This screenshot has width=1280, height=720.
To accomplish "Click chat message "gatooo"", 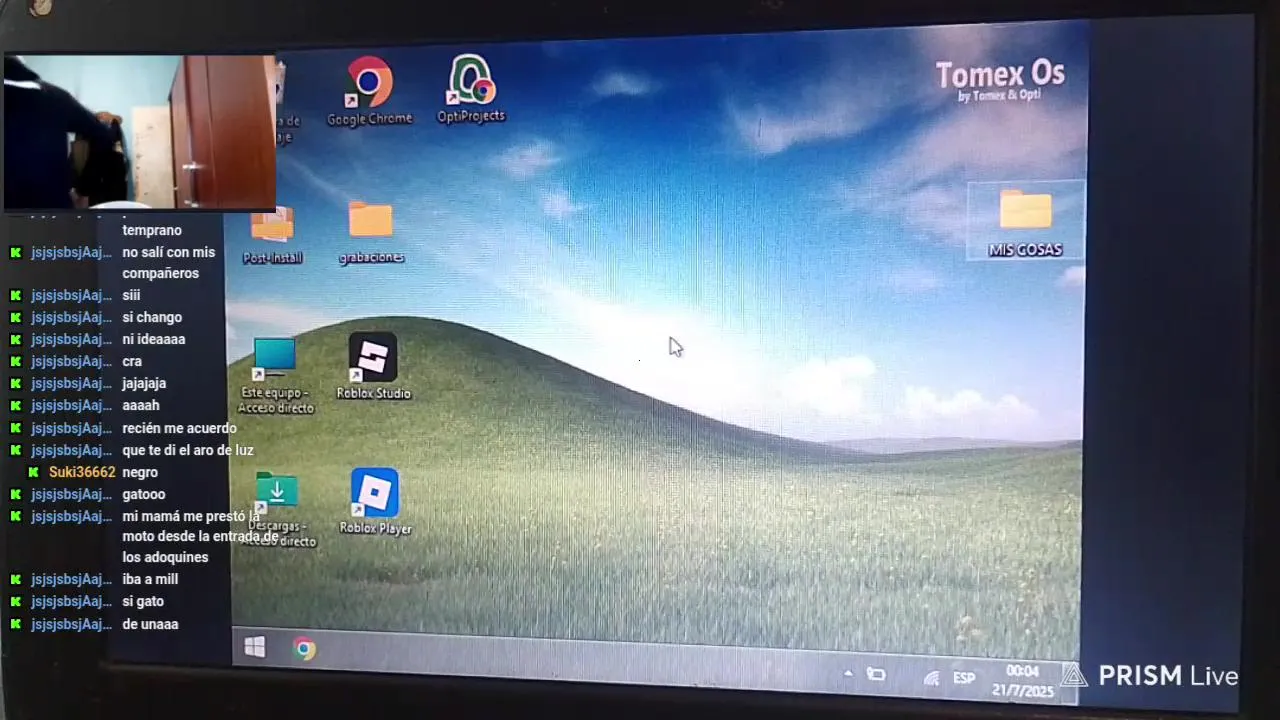I will coord(144,494).
